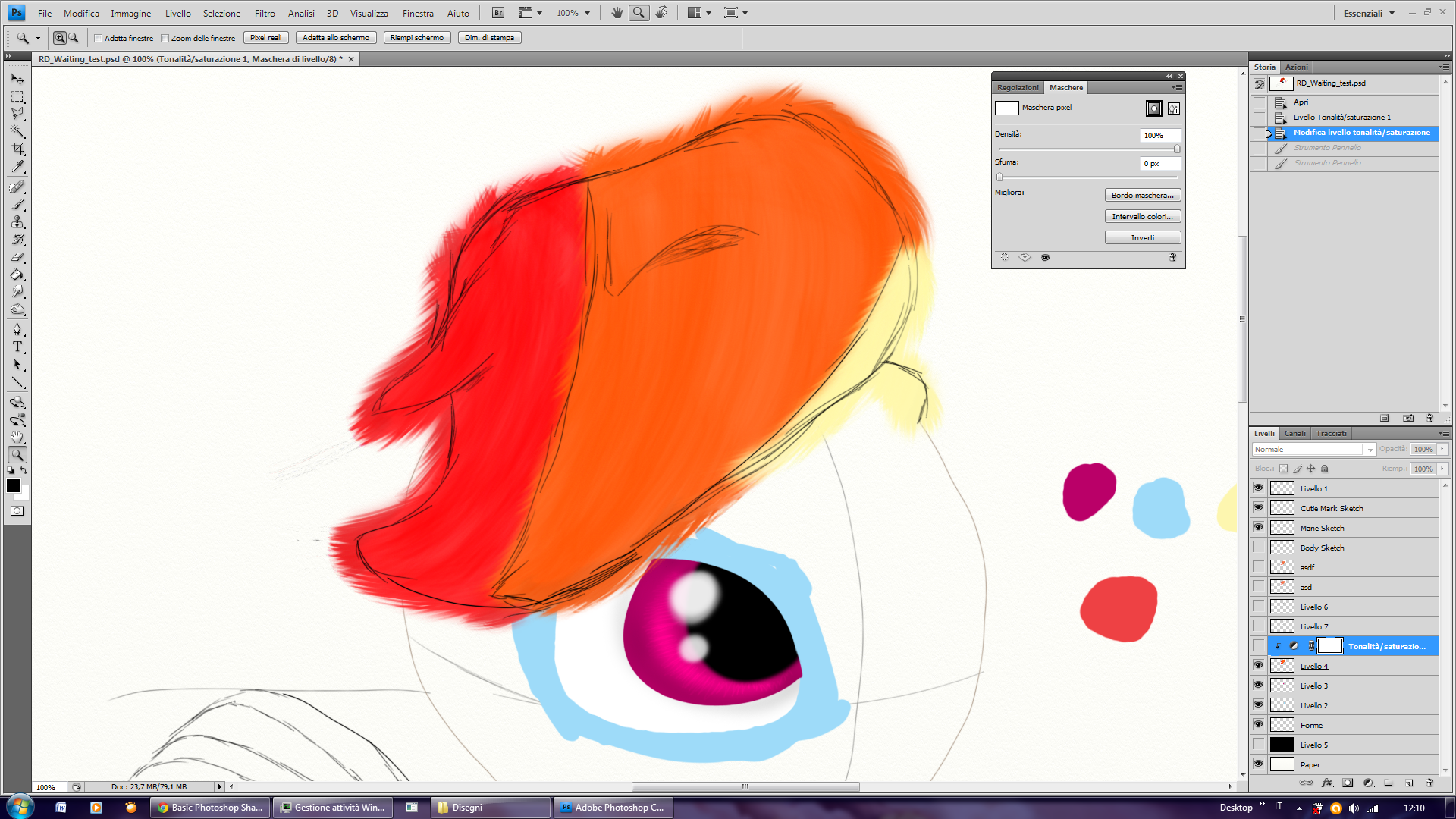The image size is (1456, 819).
Task: Click the zoom out magnifier option
Action: [74, 38]
